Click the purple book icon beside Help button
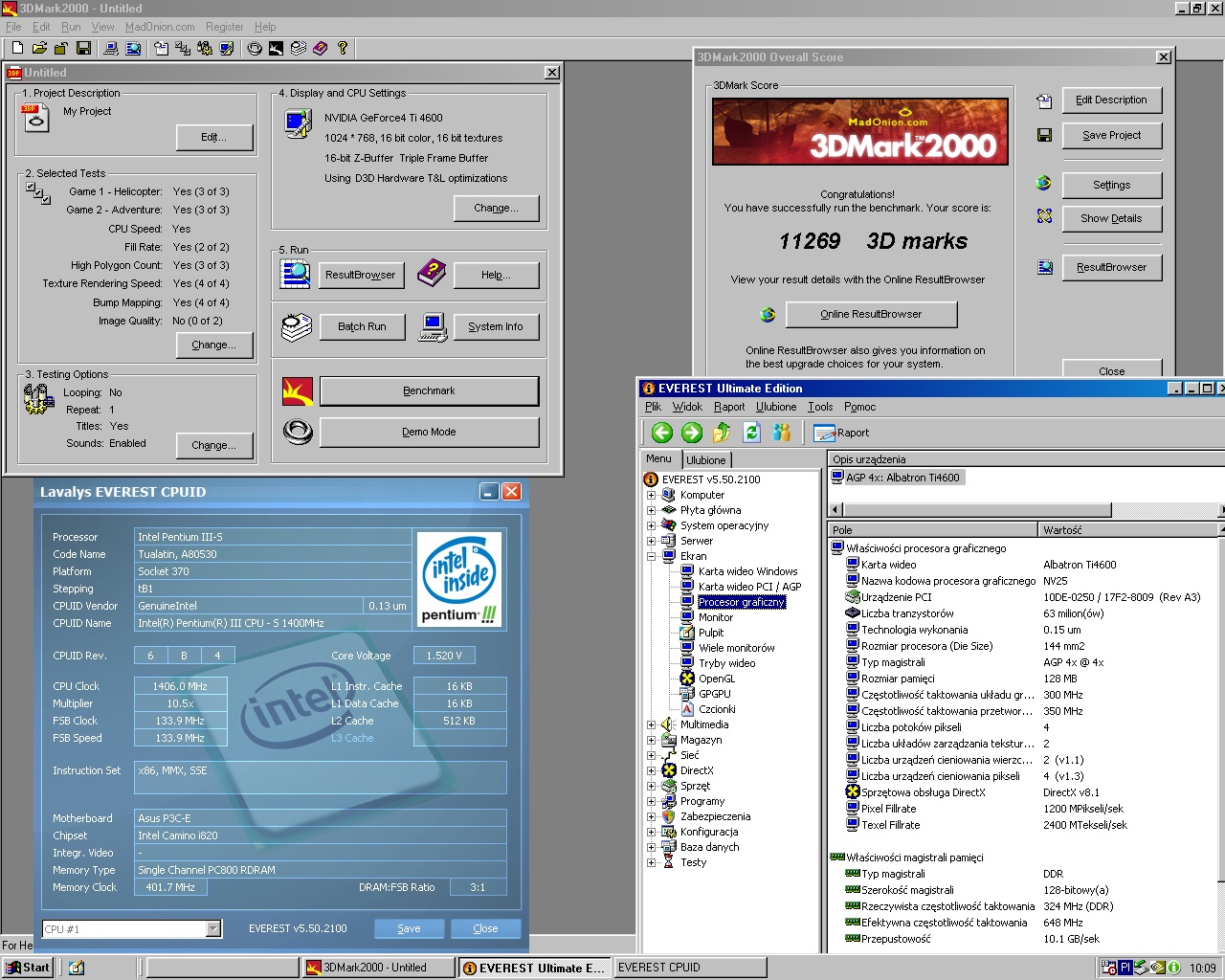The image size is (1225, 980). click(x=432, y=273)
